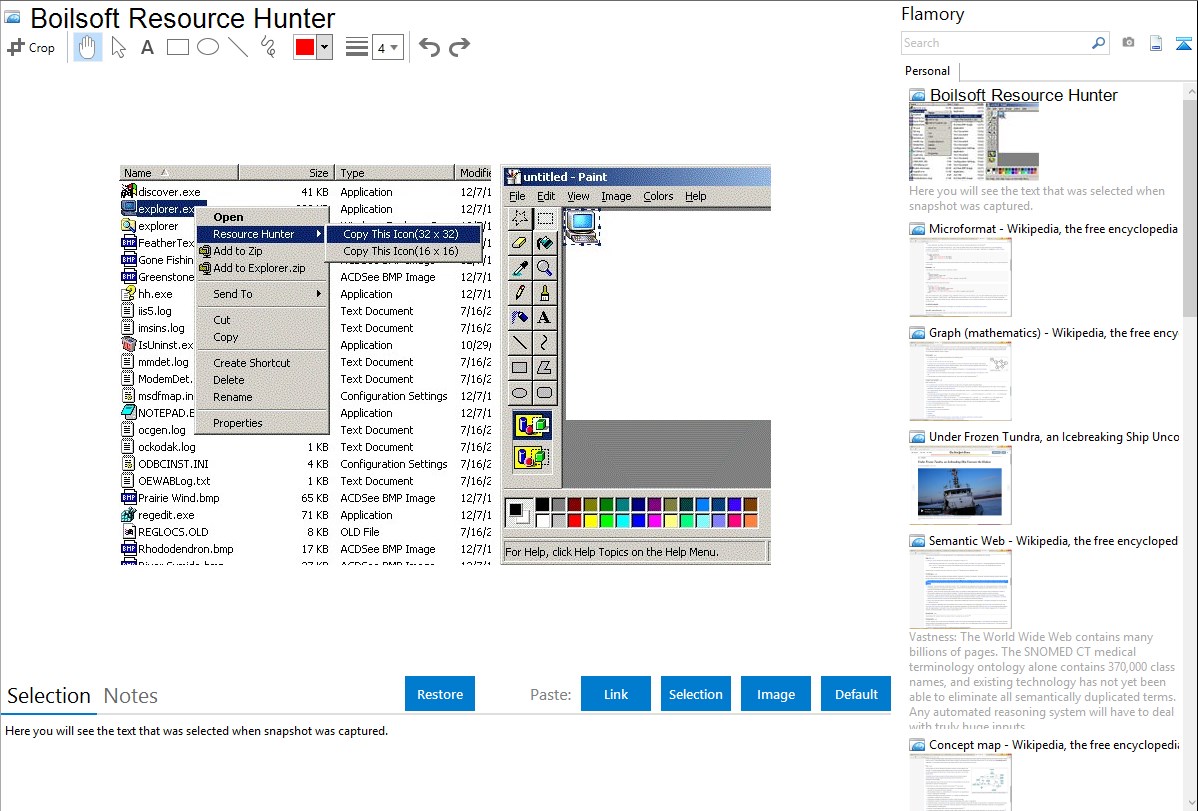Choose the eraser tool in Paint
Image resolution: width=1198 pixels, height=811 pixels.
(x=520, y=243)
